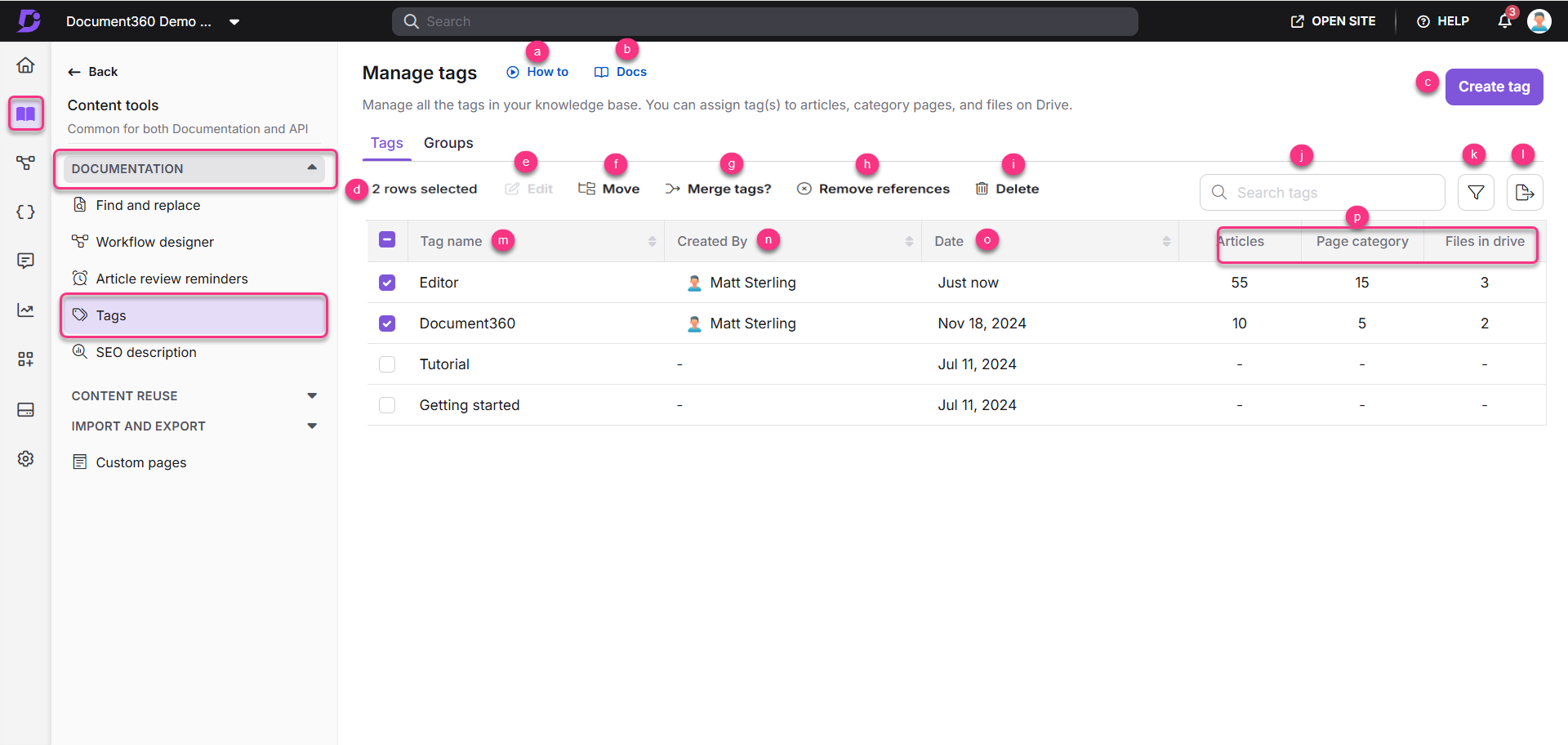
Task: Click the Page category column header
Action: (x=1362, y=241)
